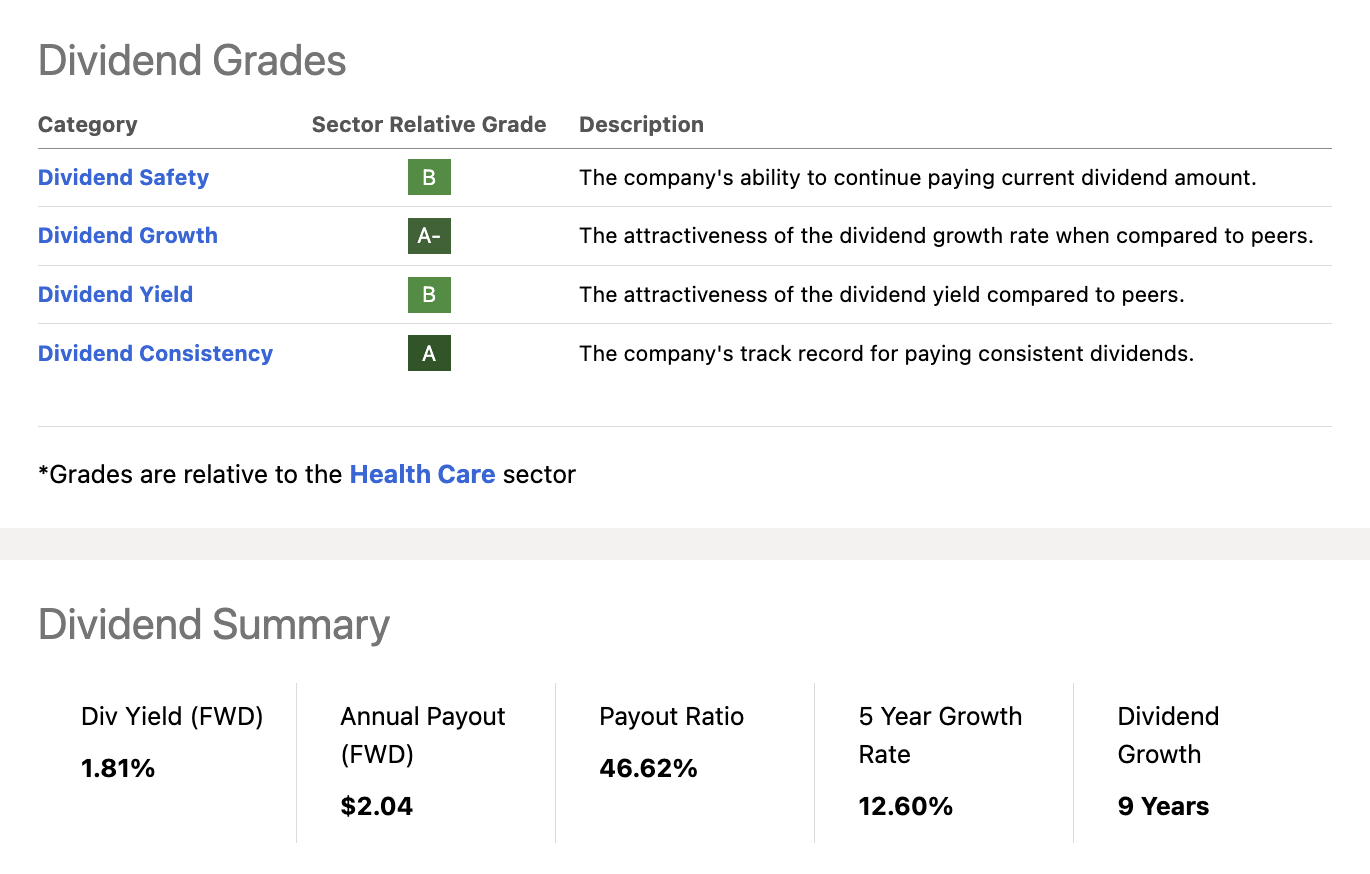Follow the Health Care sector link

coord(422,473)
